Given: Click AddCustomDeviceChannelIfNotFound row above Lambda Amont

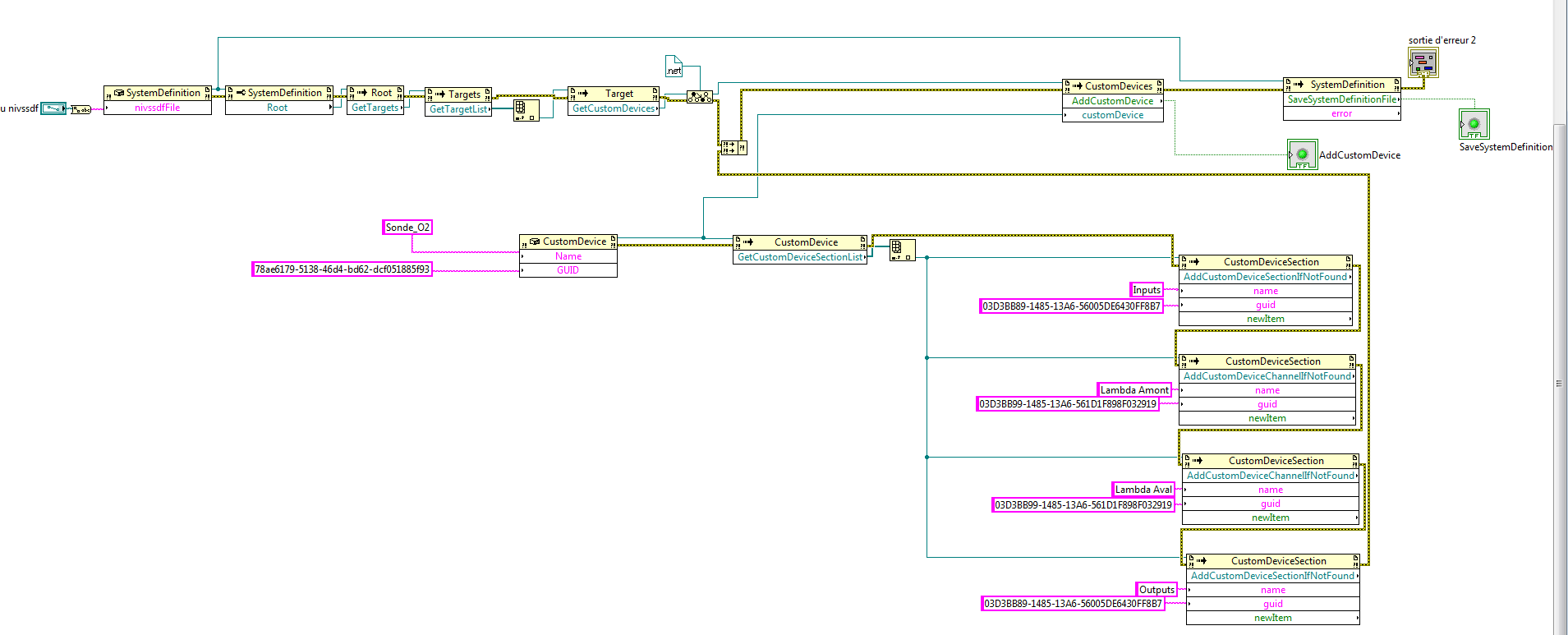Looking at the screenshot, I should pyautogui.click(x=1267, y=376).
